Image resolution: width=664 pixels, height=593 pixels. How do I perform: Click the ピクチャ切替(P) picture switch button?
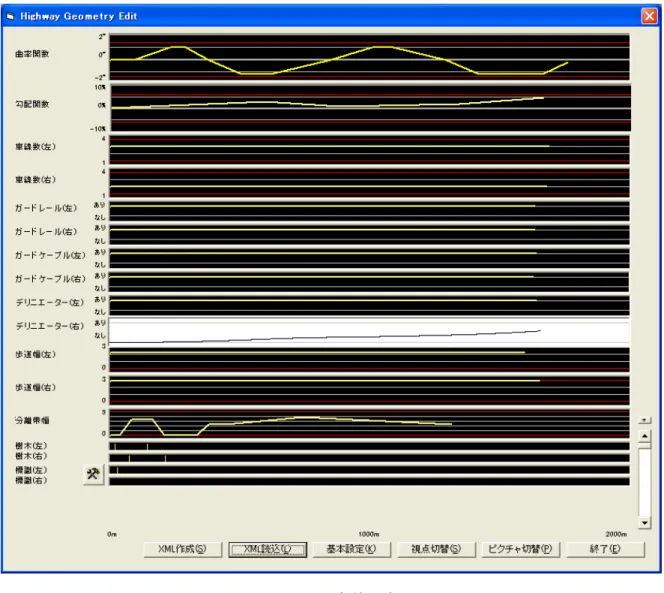point(520,549)
